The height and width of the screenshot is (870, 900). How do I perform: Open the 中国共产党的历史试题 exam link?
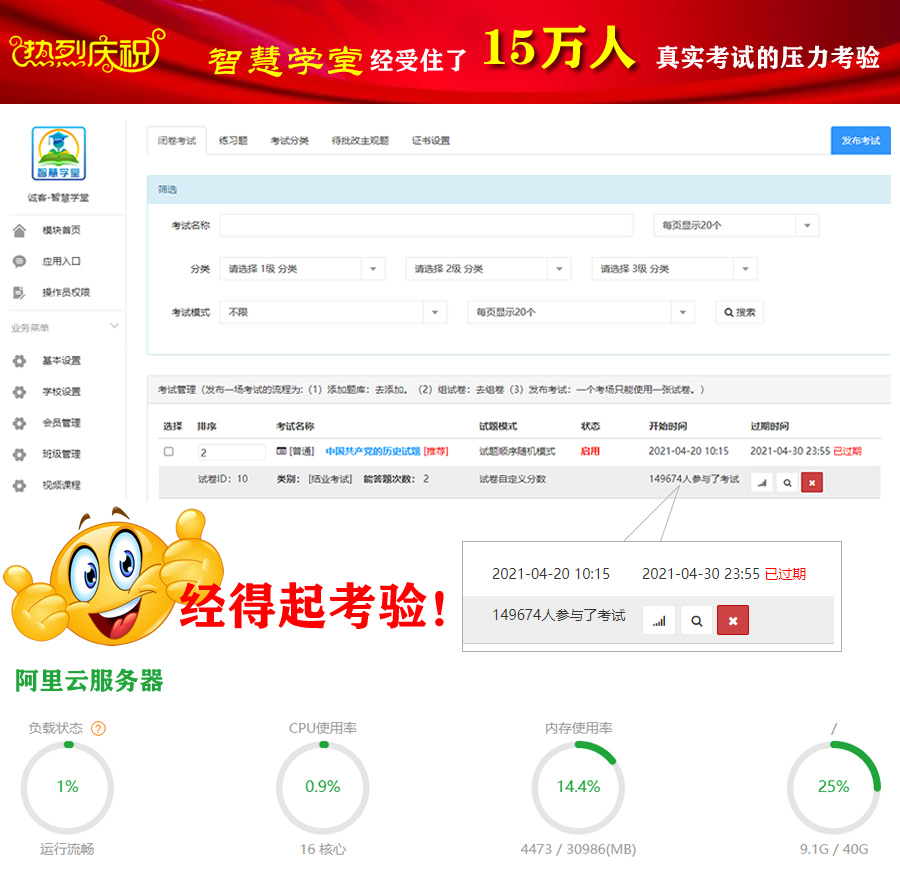[x=373, y=452]
